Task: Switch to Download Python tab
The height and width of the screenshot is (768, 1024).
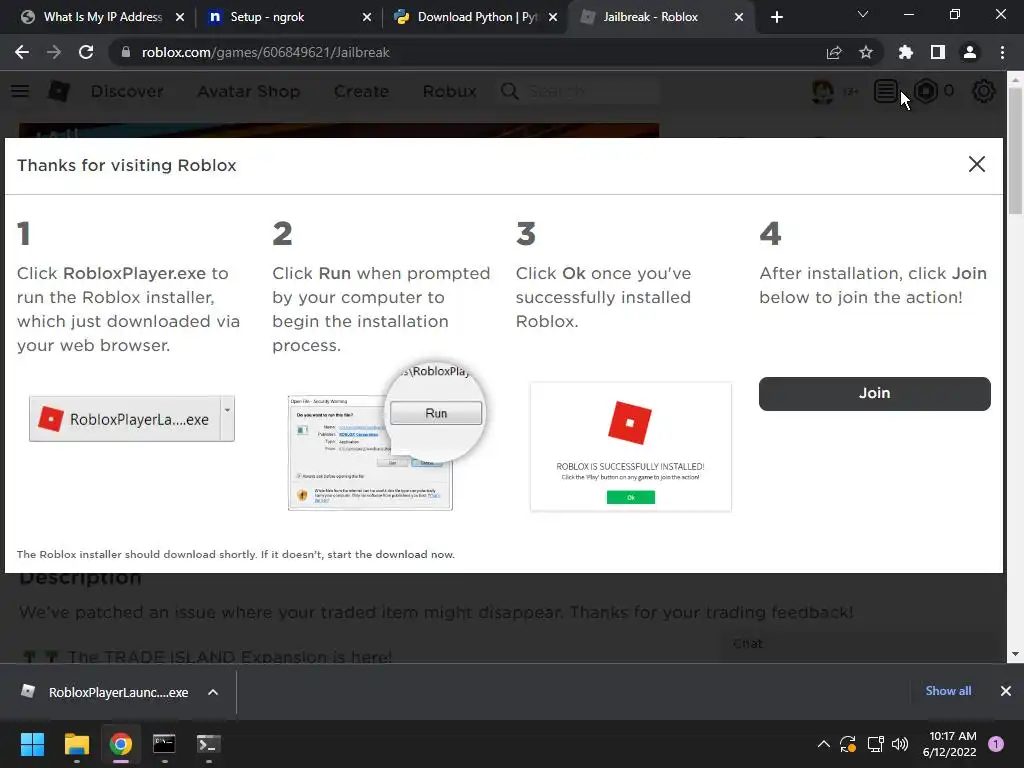Action: coord(477,17)
